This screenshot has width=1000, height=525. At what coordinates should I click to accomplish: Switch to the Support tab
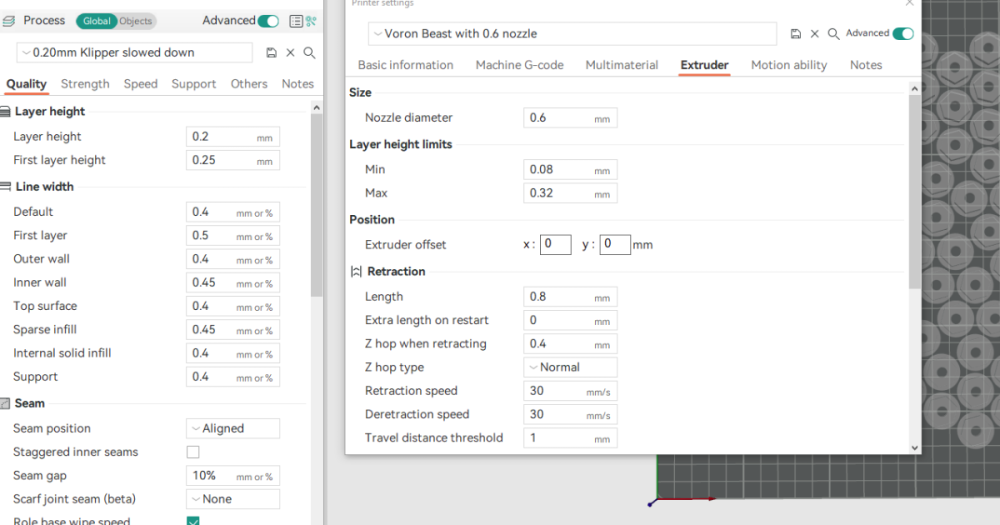(193, 84)
